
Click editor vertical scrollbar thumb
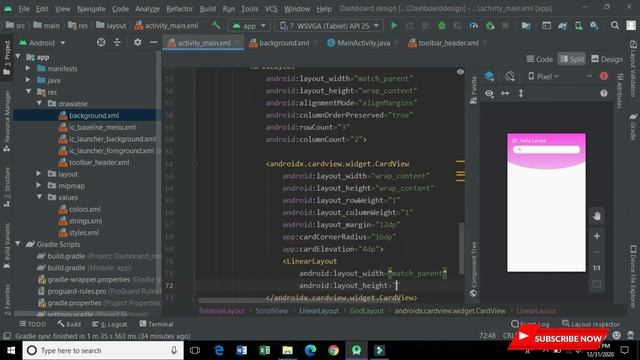462,249
